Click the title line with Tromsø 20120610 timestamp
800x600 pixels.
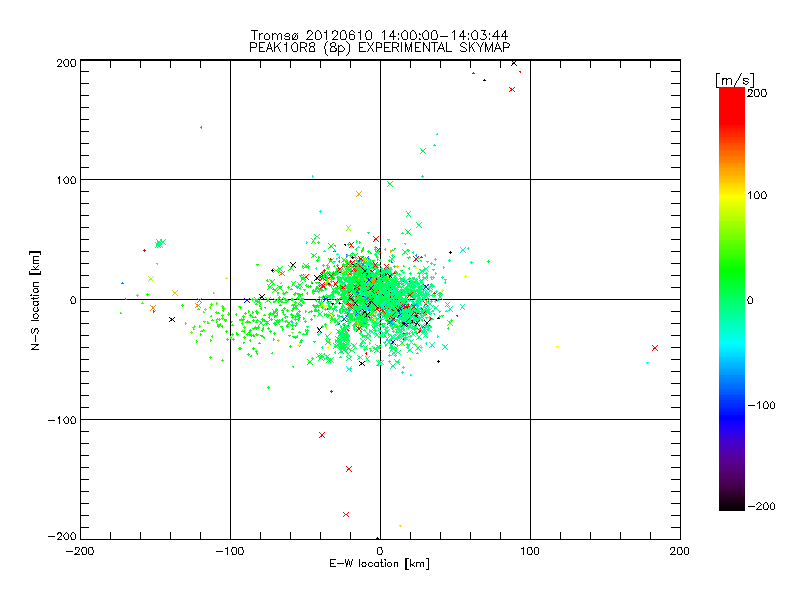point(379,35)
